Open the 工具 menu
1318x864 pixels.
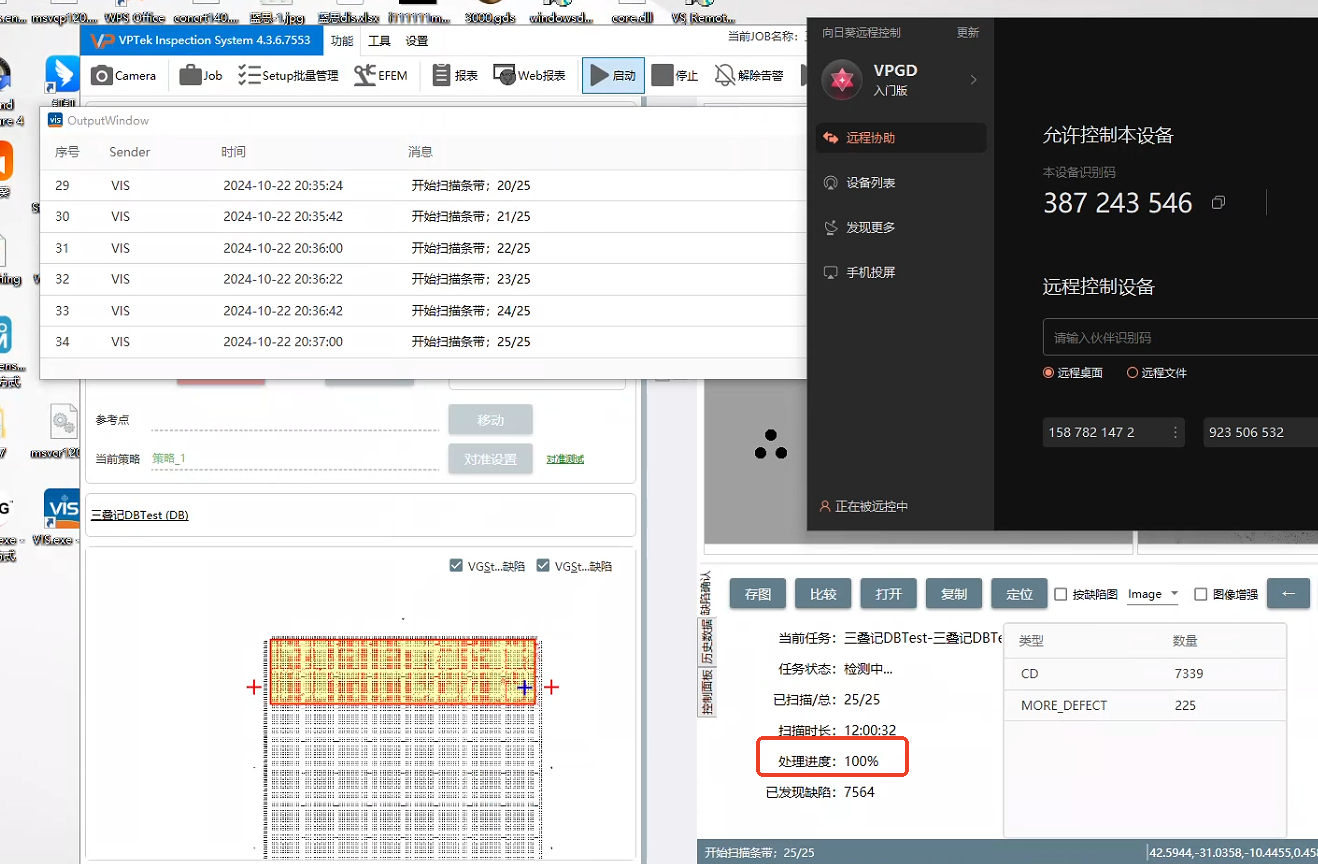click(379, 41)
